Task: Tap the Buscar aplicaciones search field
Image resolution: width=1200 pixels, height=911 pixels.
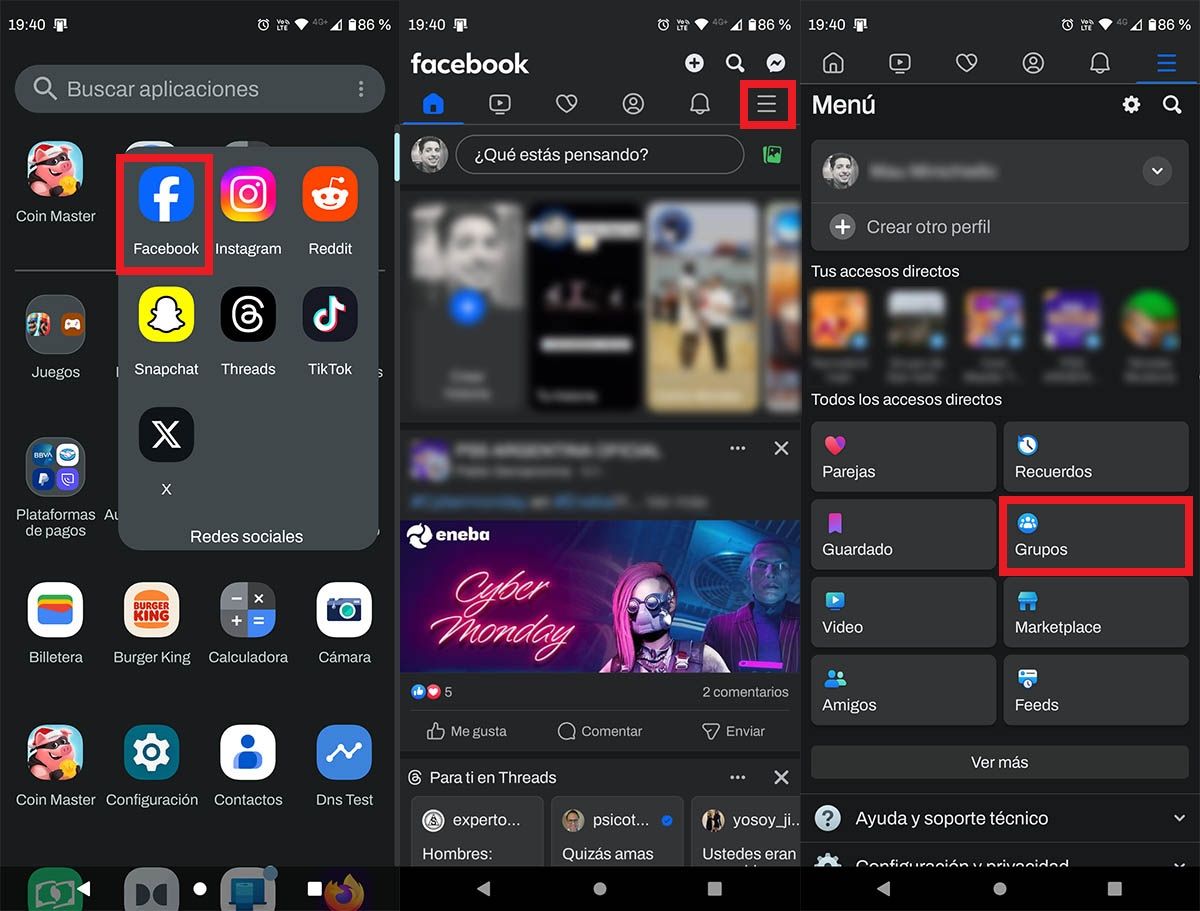Action: [200, 89]
